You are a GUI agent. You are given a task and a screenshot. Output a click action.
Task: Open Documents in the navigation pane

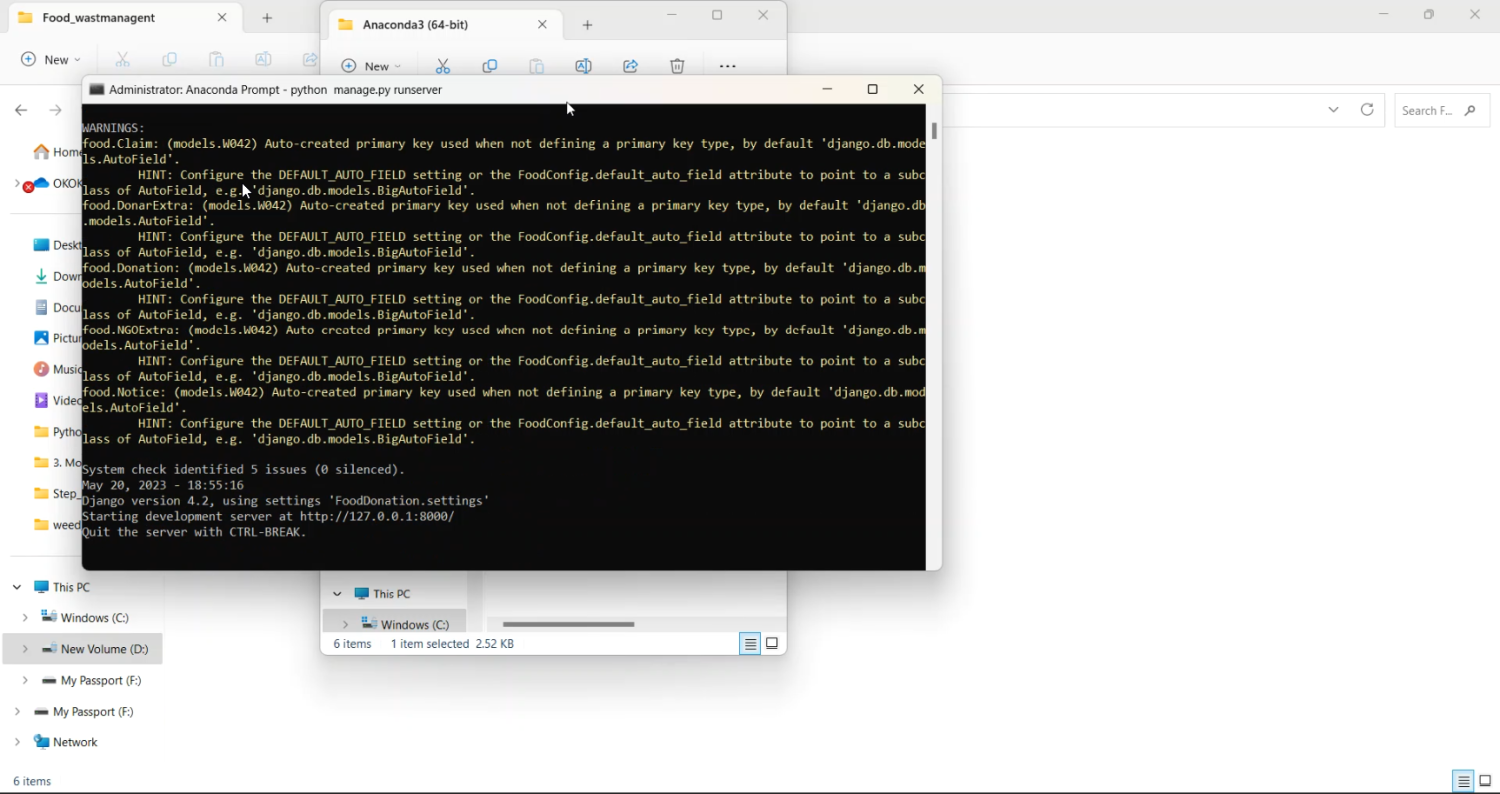point(59,308)
